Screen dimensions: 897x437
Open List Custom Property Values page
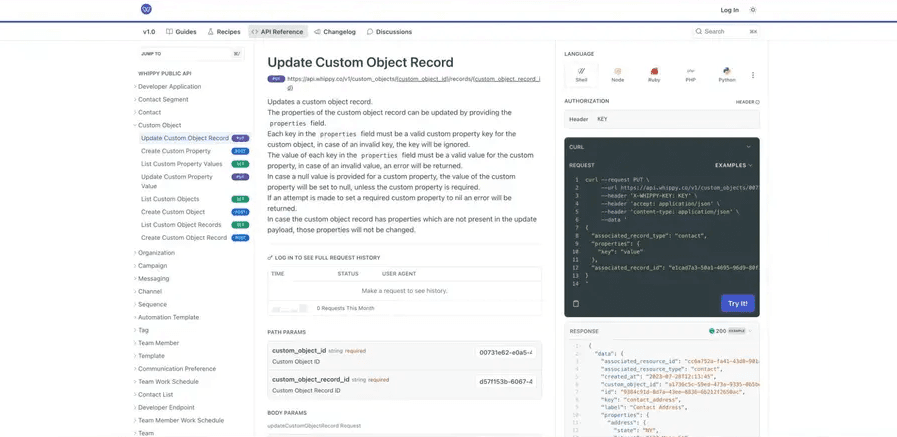195,164
